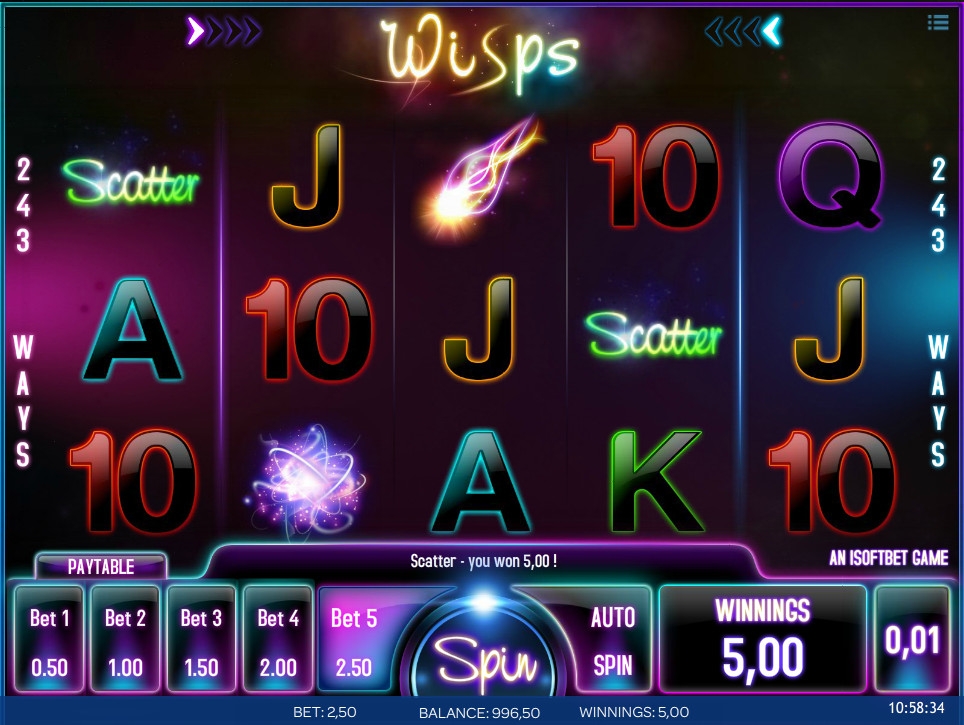Click the Winnings 5,00 display panel
Viewport: 964px width, 725px height.
pos(762,640)
